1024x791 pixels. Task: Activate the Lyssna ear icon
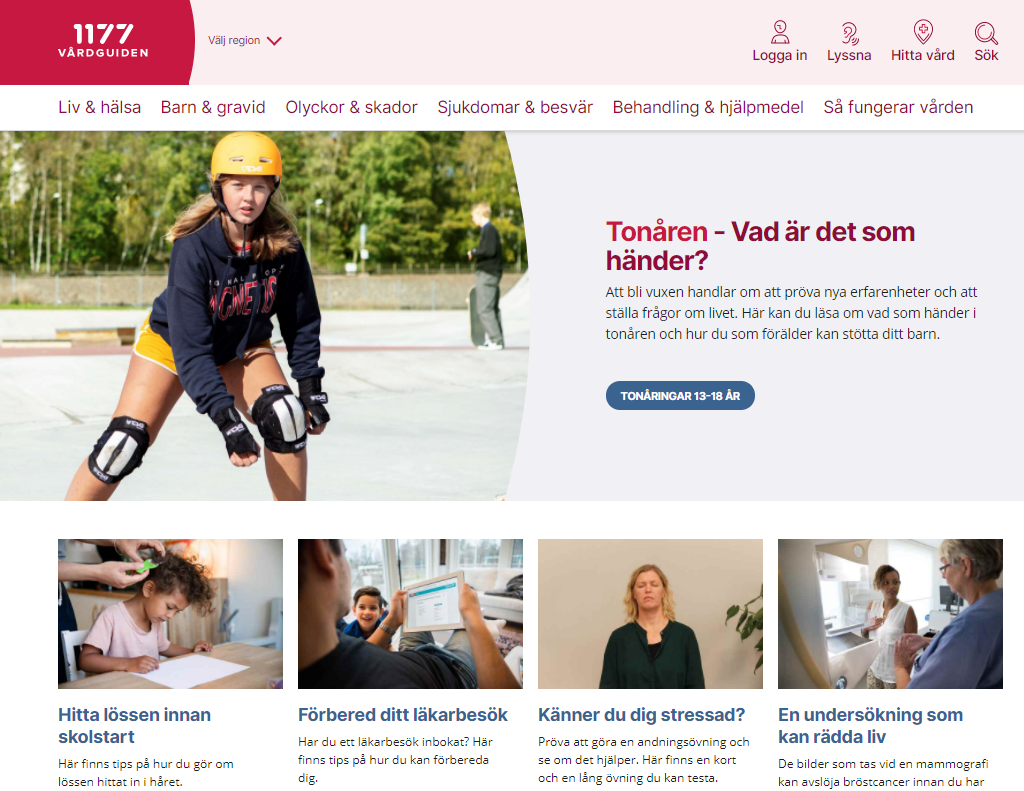[849, 33]
